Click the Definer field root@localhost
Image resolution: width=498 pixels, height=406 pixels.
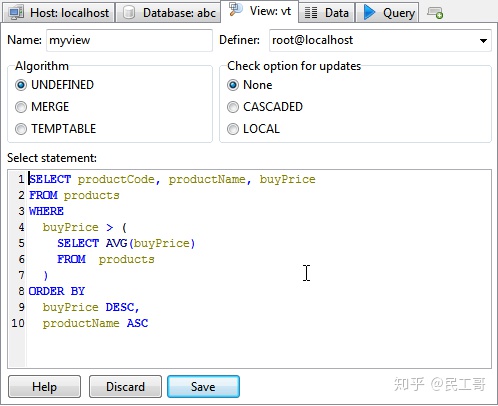point(380,40)
